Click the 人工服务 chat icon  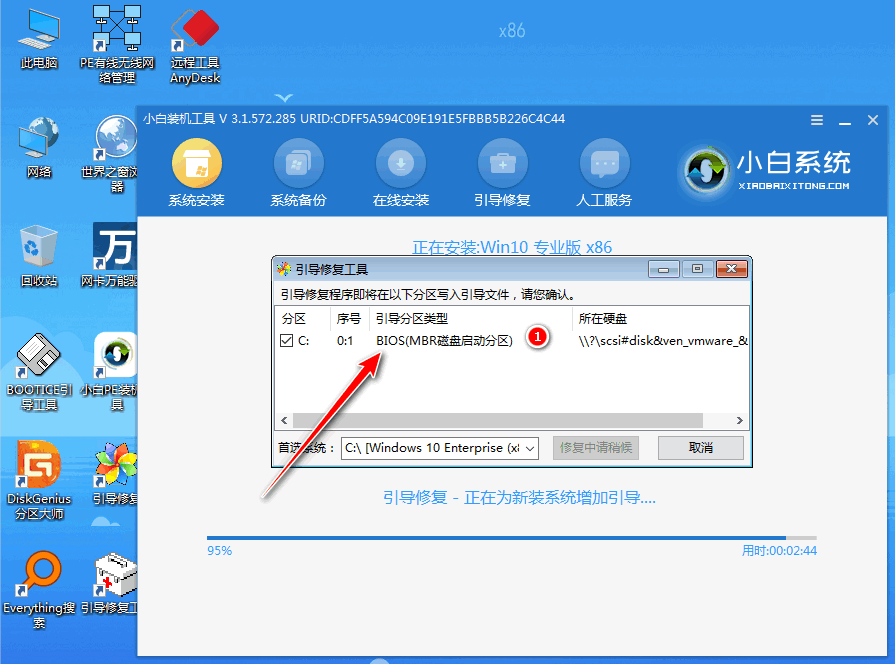(x=604, y=163)
